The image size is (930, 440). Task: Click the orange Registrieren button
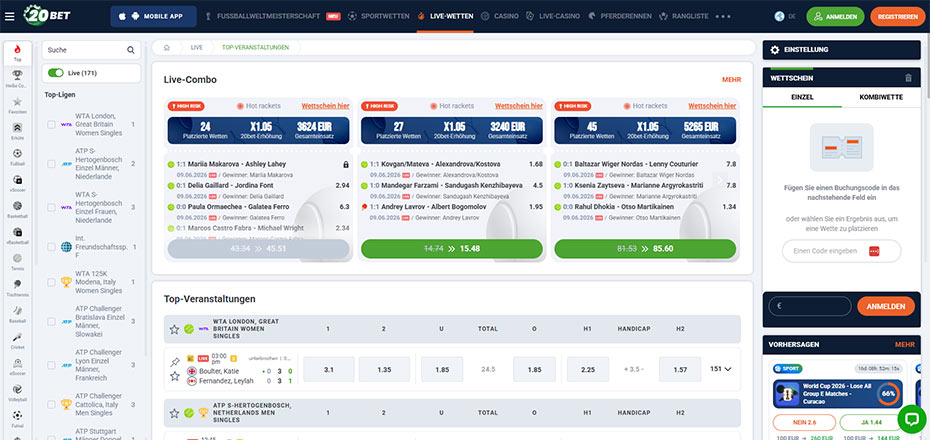(x=897, y=17)
